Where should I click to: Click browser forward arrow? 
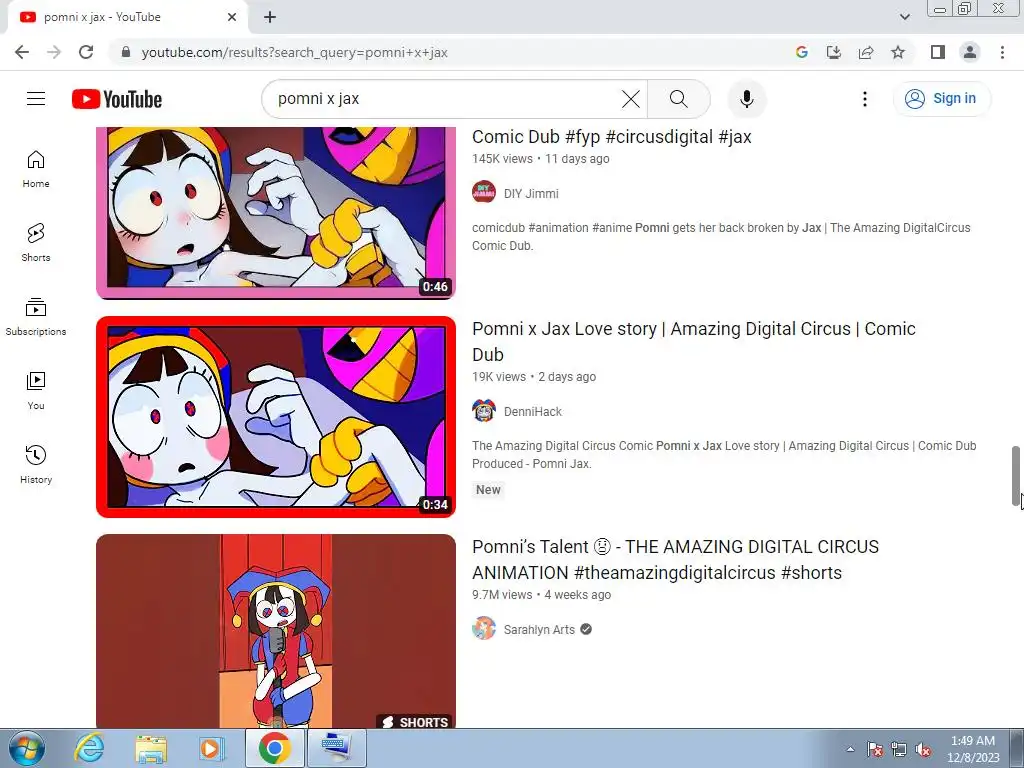click(x=54, y=52)
